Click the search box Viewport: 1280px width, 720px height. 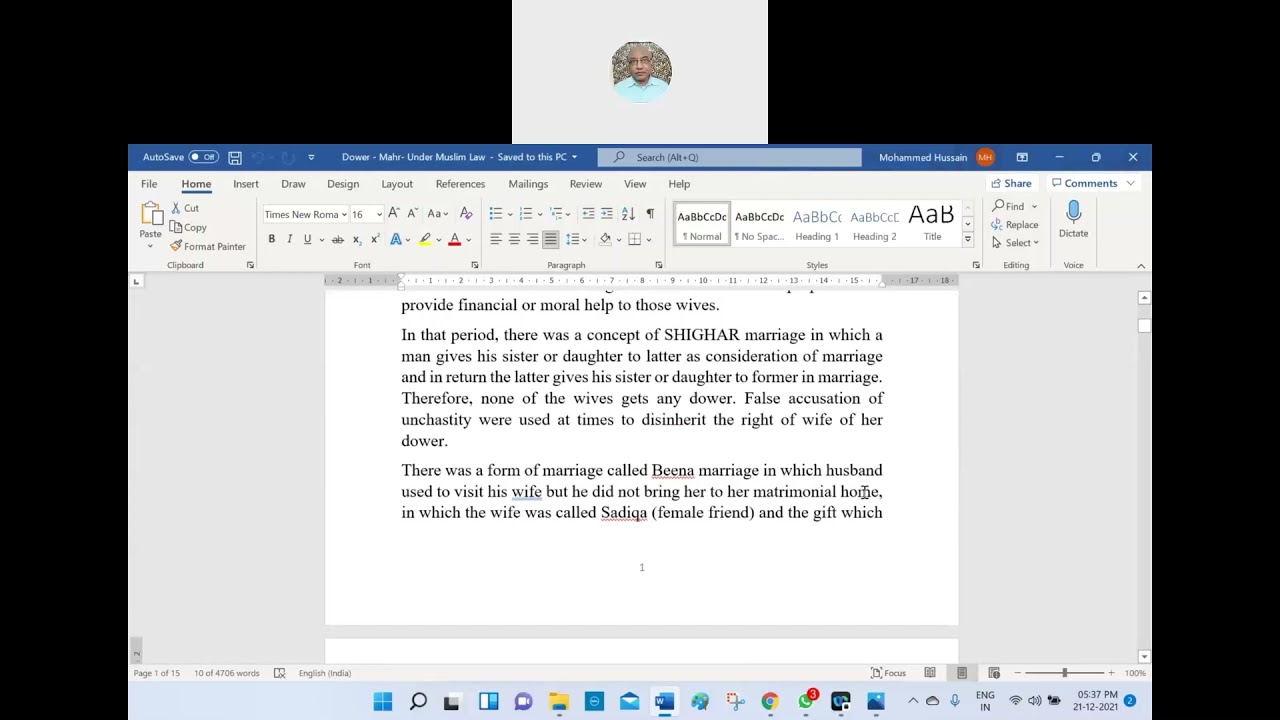(x=730, y=157)
